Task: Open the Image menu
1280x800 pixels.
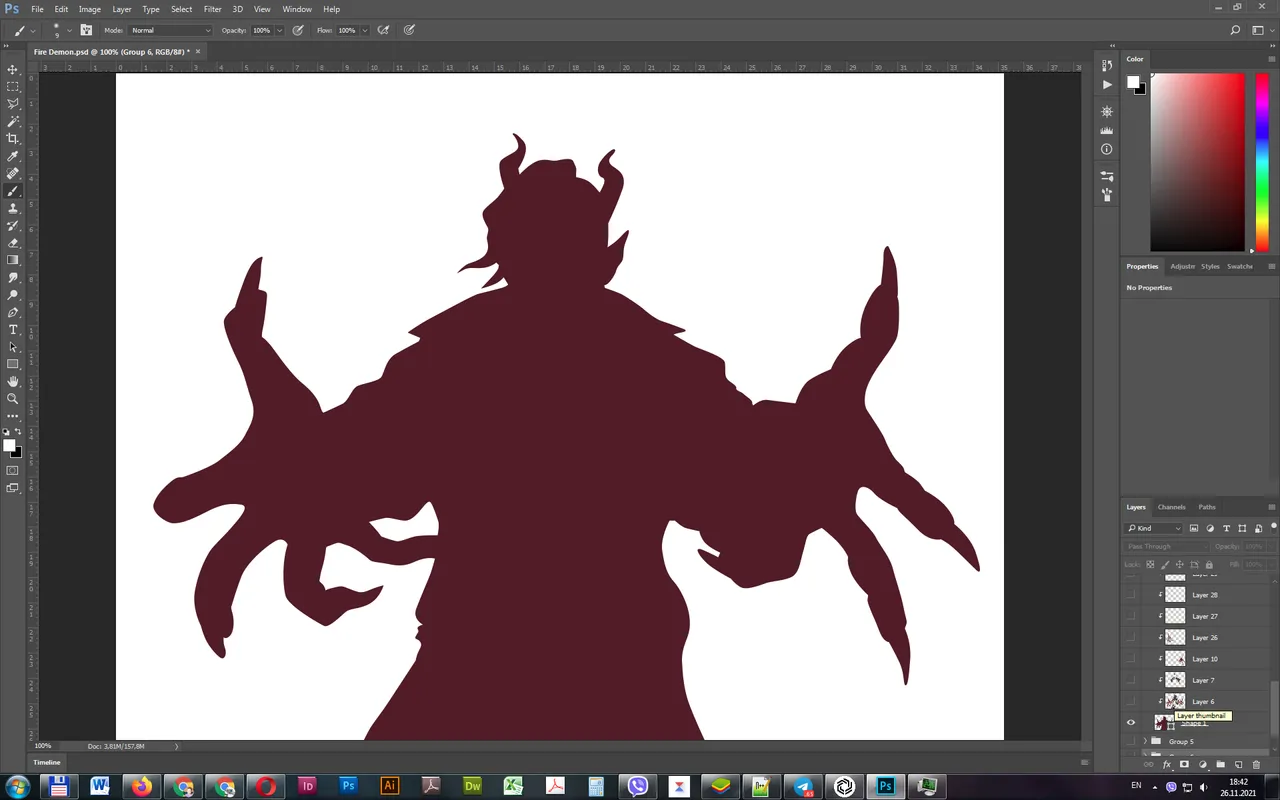Action: [x=90, y=9]
